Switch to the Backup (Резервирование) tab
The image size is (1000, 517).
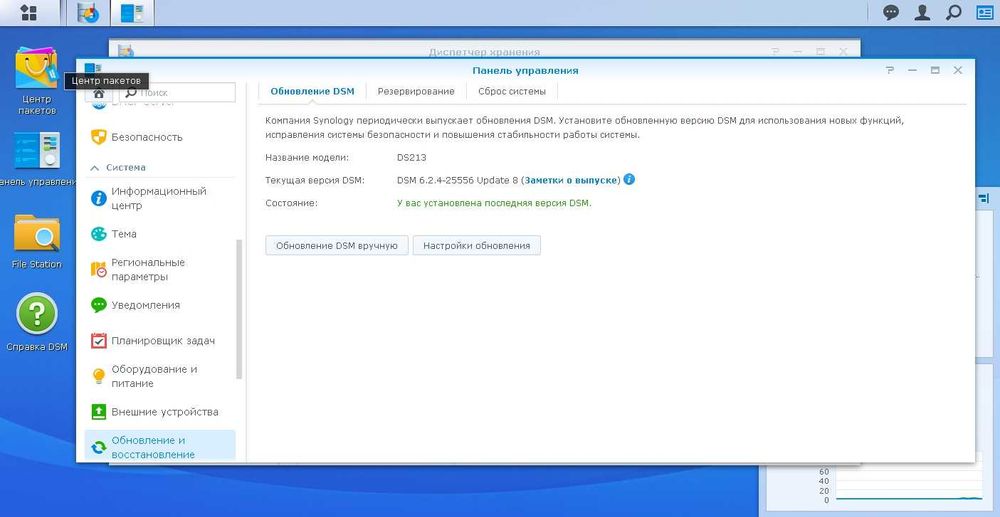416,91
